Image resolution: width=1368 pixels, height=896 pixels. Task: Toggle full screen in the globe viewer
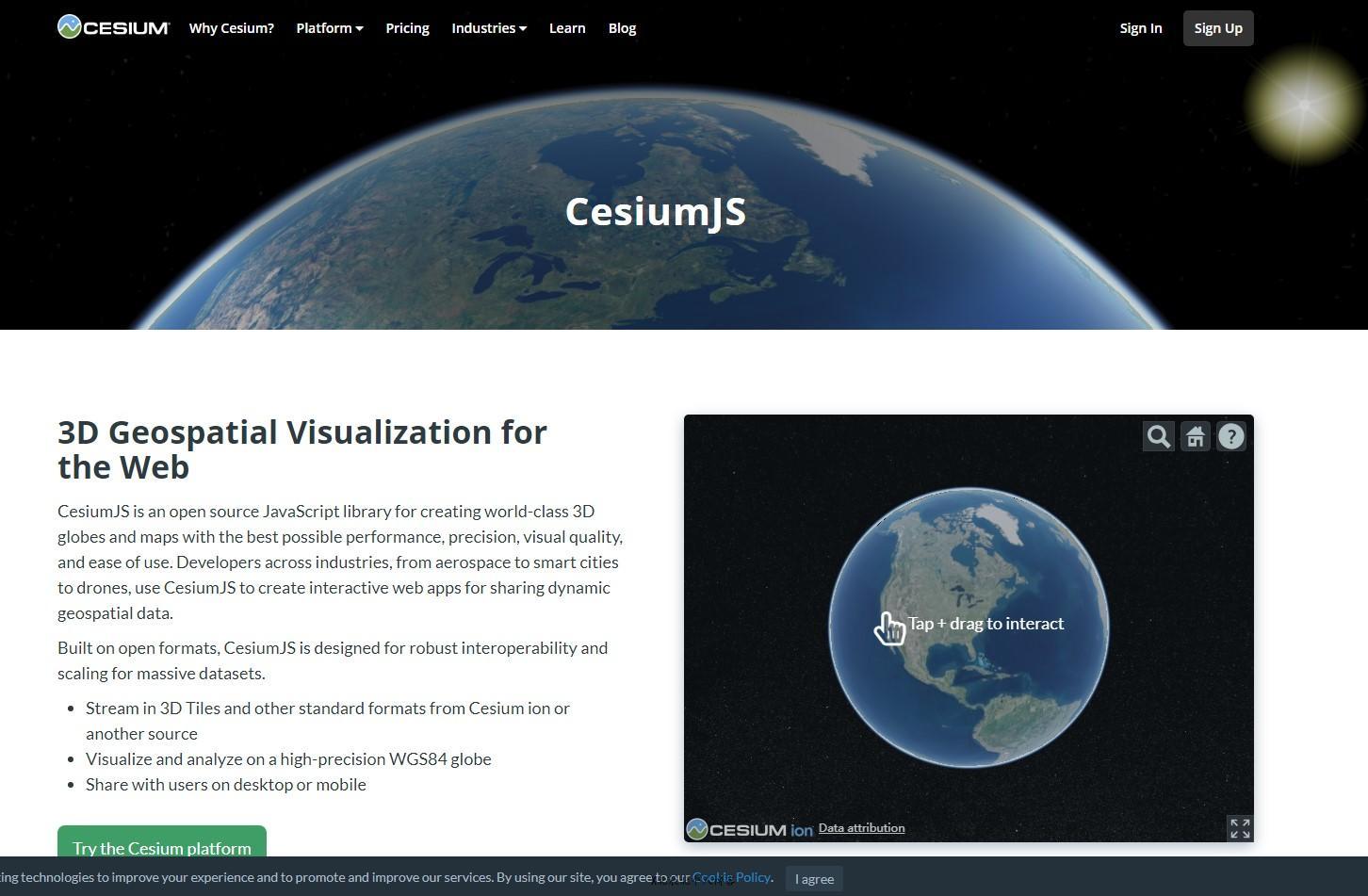[1240, 827]
